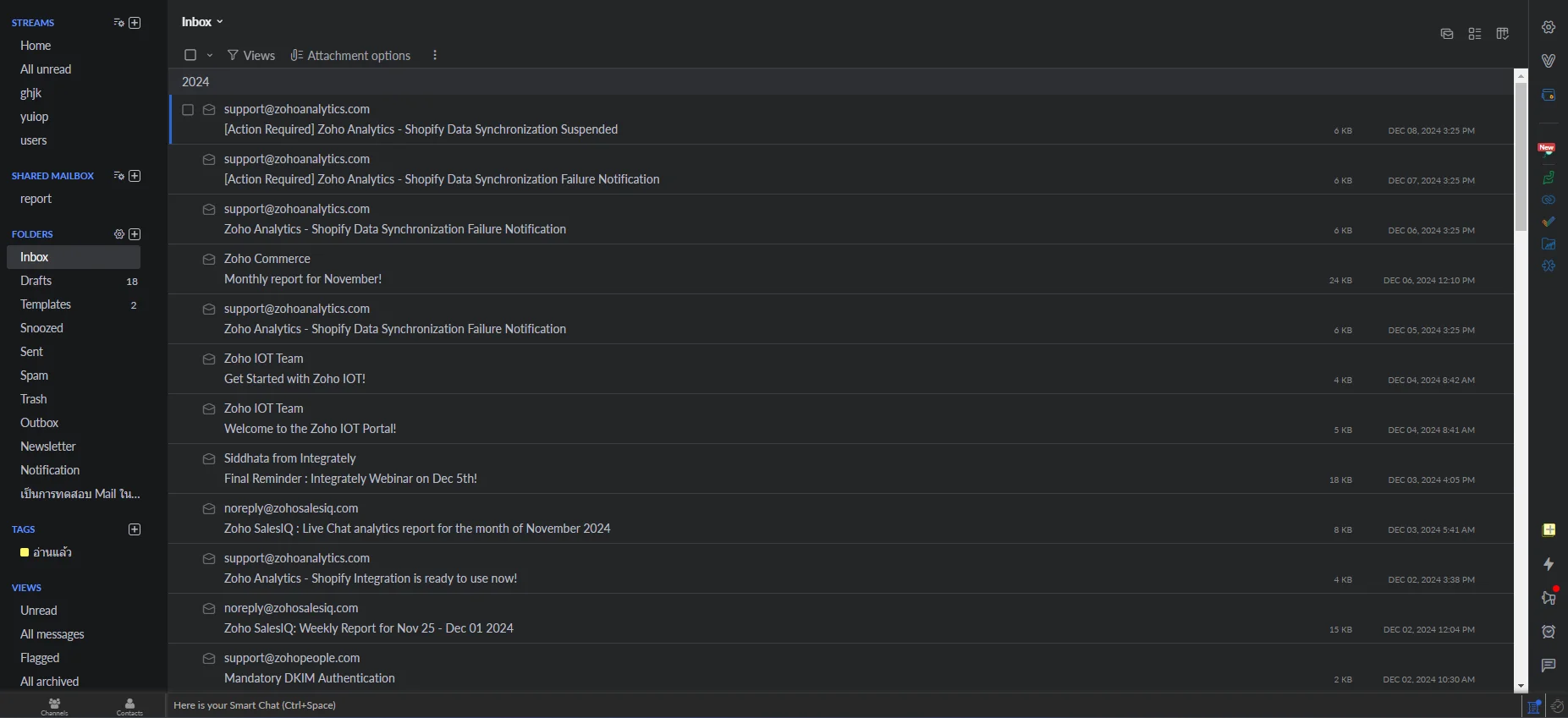Open the lightning bolt quick actions icon
This screenshot has width=1568, height=718.
point(1549,564)
